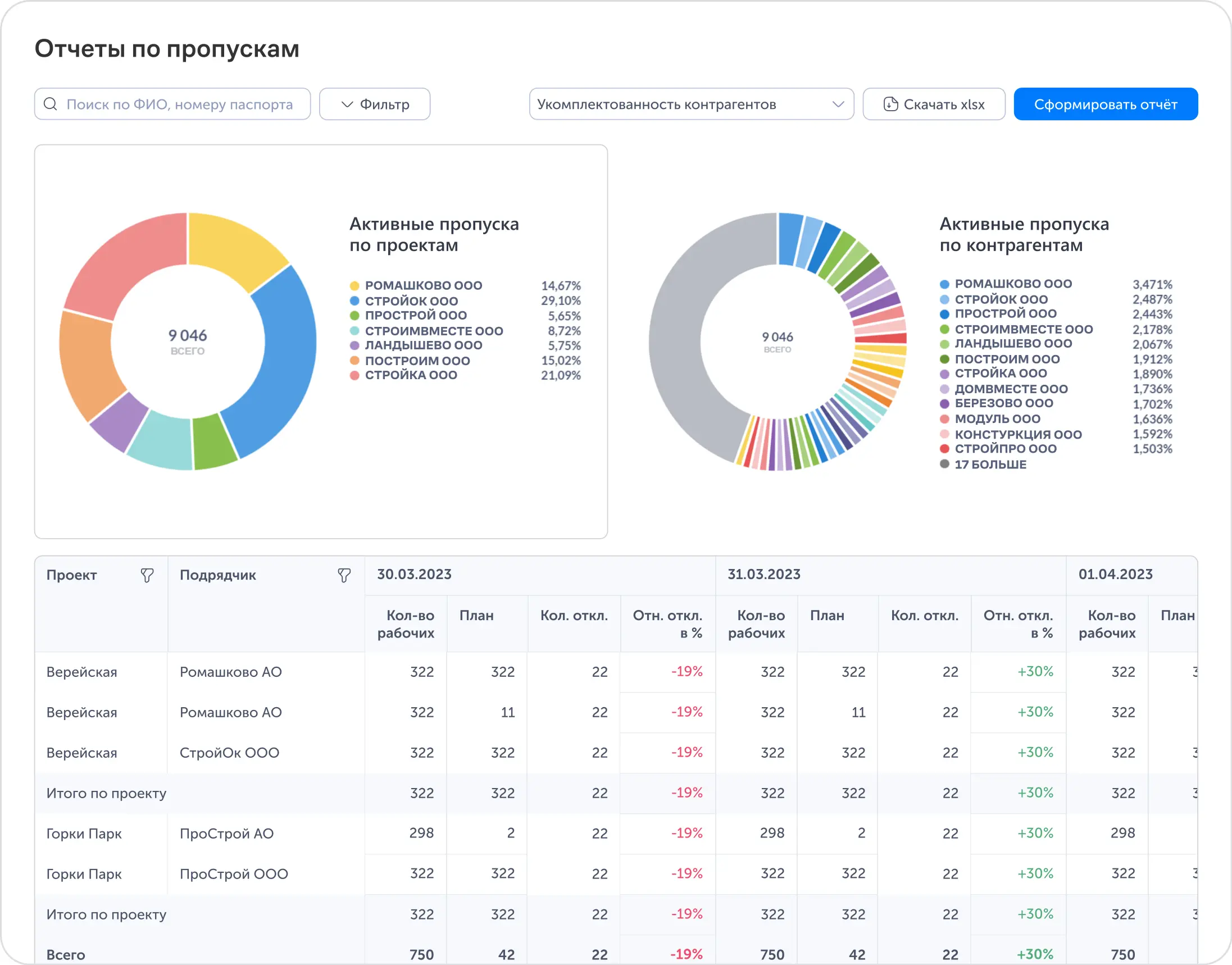Screen dimensions: 1232x965
Task: Click 298 workers for ПроСтрой АО under 30.03.2023
Action: pos(421,833)
